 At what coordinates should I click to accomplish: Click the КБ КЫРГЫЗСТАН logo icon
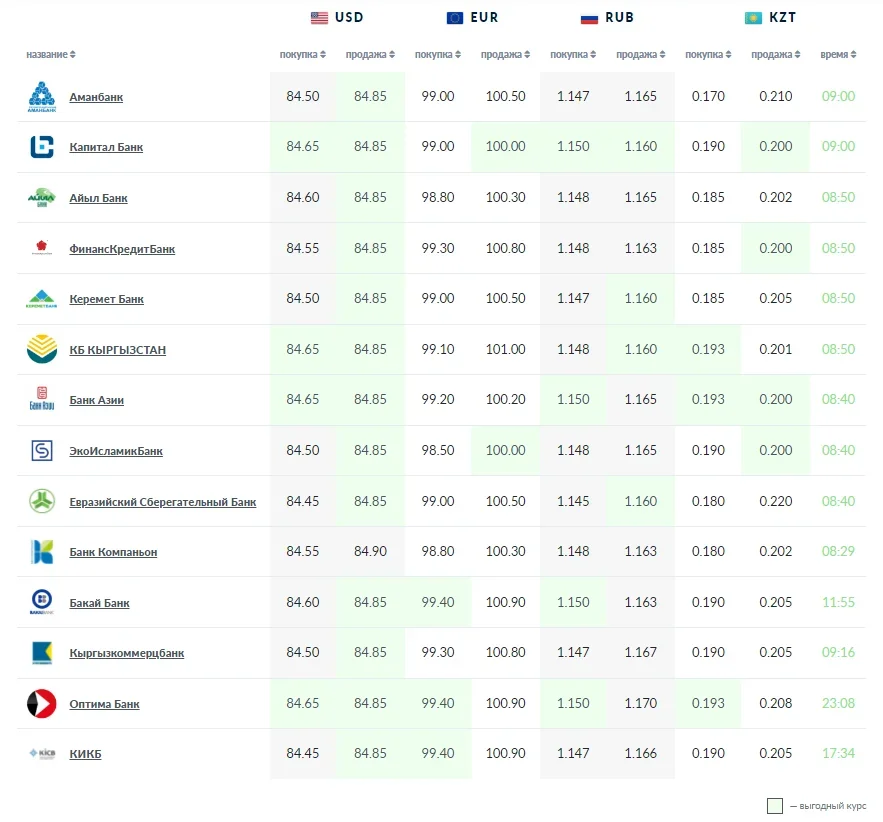point(41,349)
